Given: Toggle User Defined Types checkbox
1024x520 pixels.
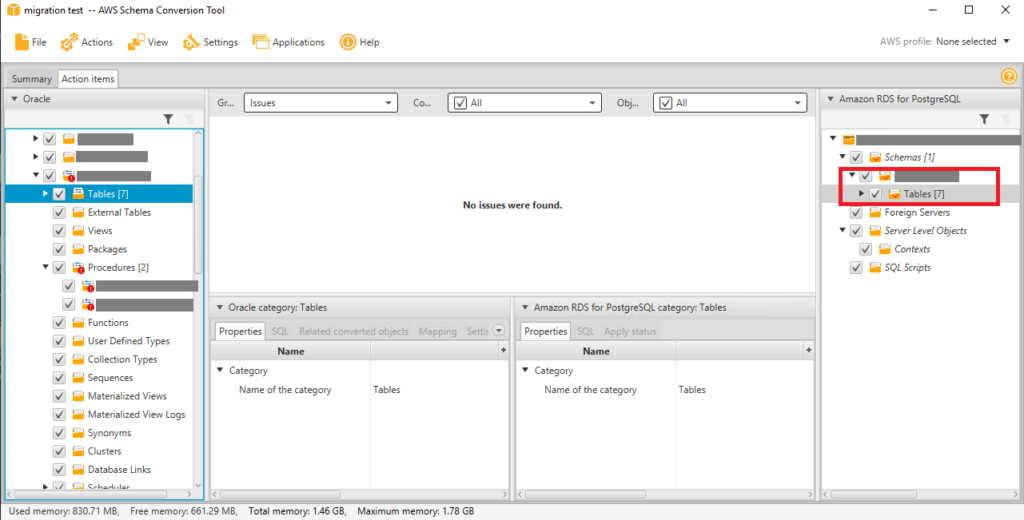Looking at the screenshot, I should click(x=59, y=341).
